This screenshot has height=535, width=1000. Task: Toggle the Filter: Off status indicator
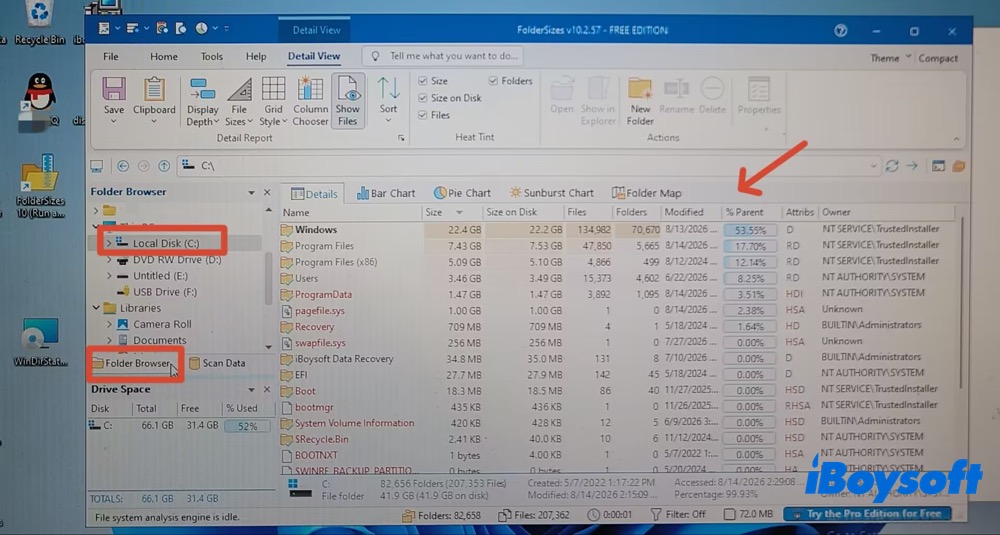pyautogui.click(x=677, y=514)
